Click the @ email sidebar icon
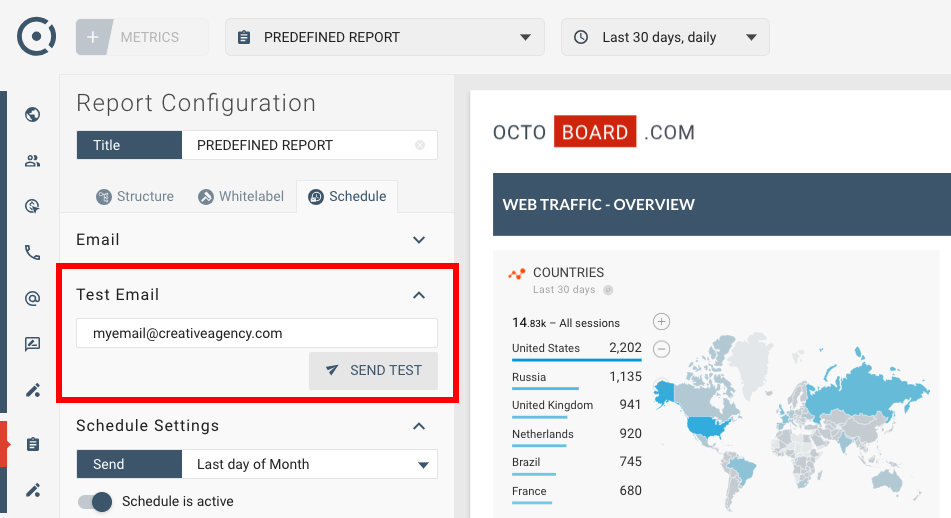Image resolution: width=951 pixels, height=518 pixels. coord(33,298)
